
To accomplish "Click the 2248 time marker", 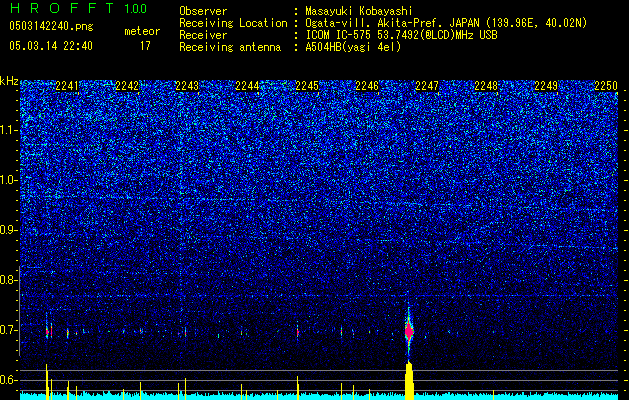I will [x=486, y=86].
